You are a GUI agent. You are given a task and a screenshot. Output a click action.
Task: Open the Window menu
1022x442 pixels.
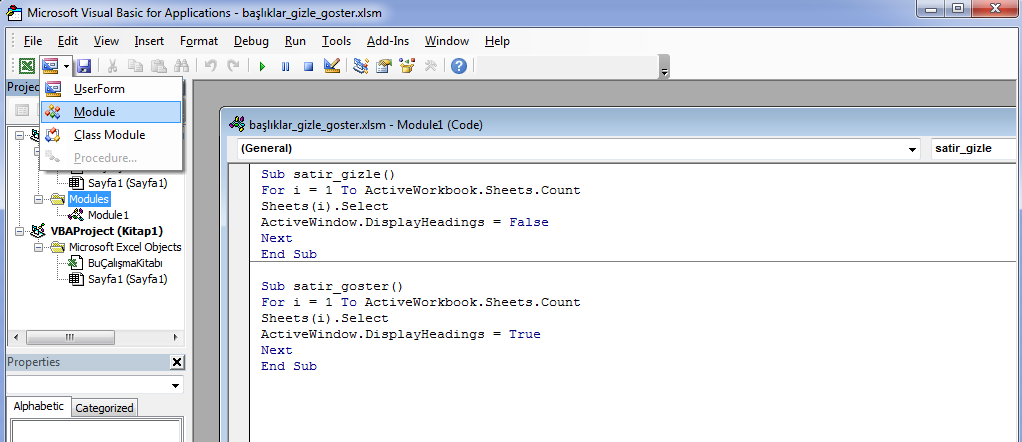tap(446, 41)
